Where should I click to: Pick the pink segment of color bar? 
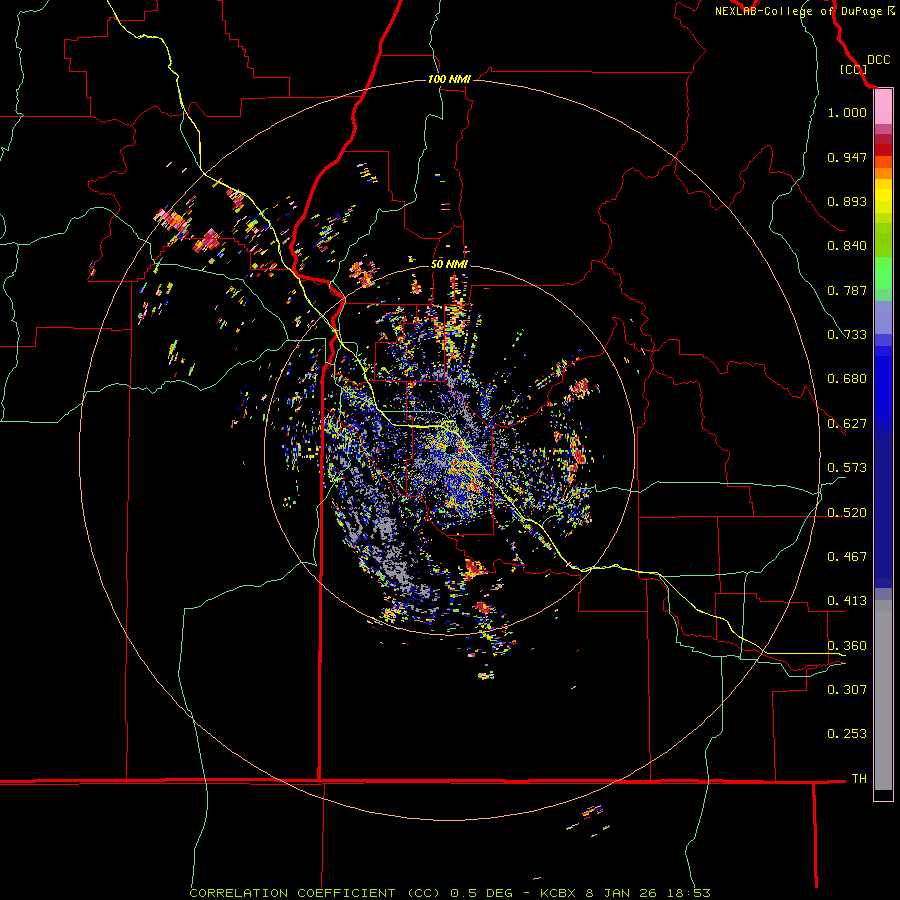[x=883, y=107]
